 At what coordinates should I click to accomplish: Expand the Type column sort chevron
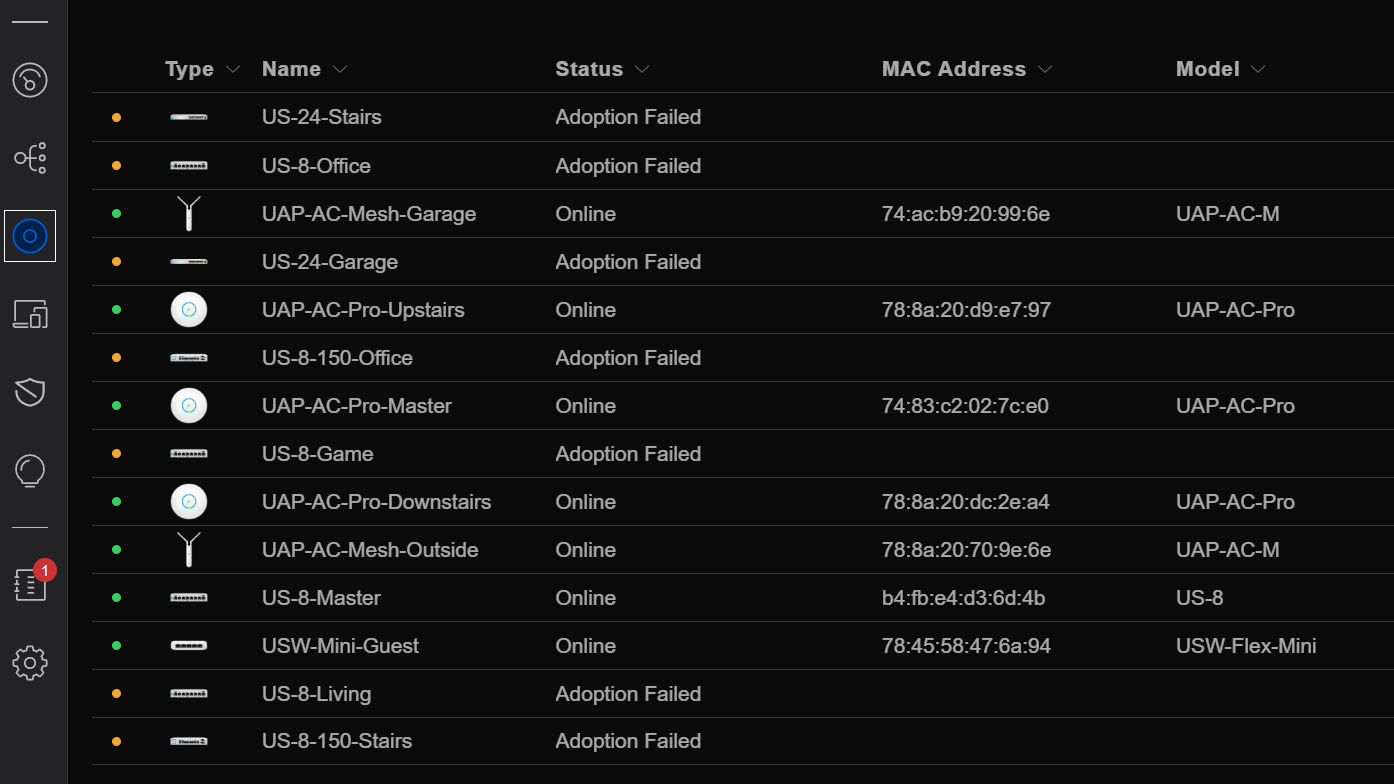pyautogui.click(x=234, y=69)
